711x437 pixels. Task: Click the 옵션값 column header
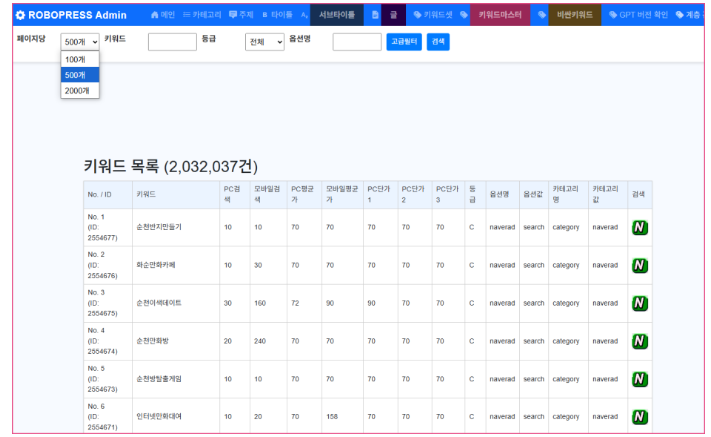click(533, 194)
